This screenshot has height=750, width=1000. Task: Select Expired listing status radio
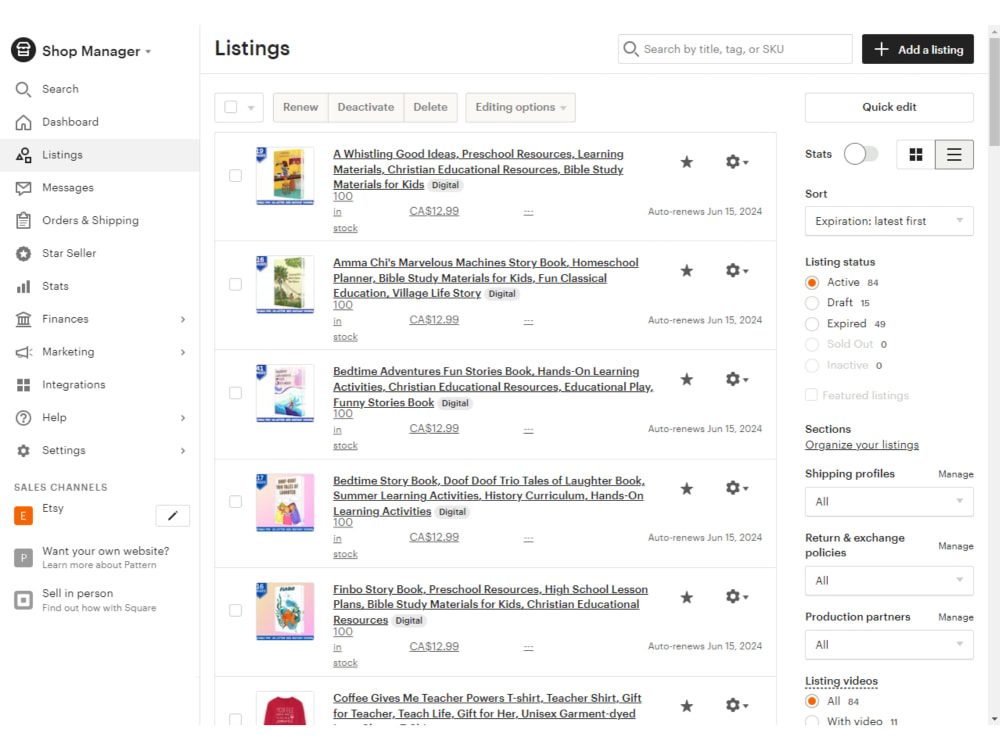812,324
